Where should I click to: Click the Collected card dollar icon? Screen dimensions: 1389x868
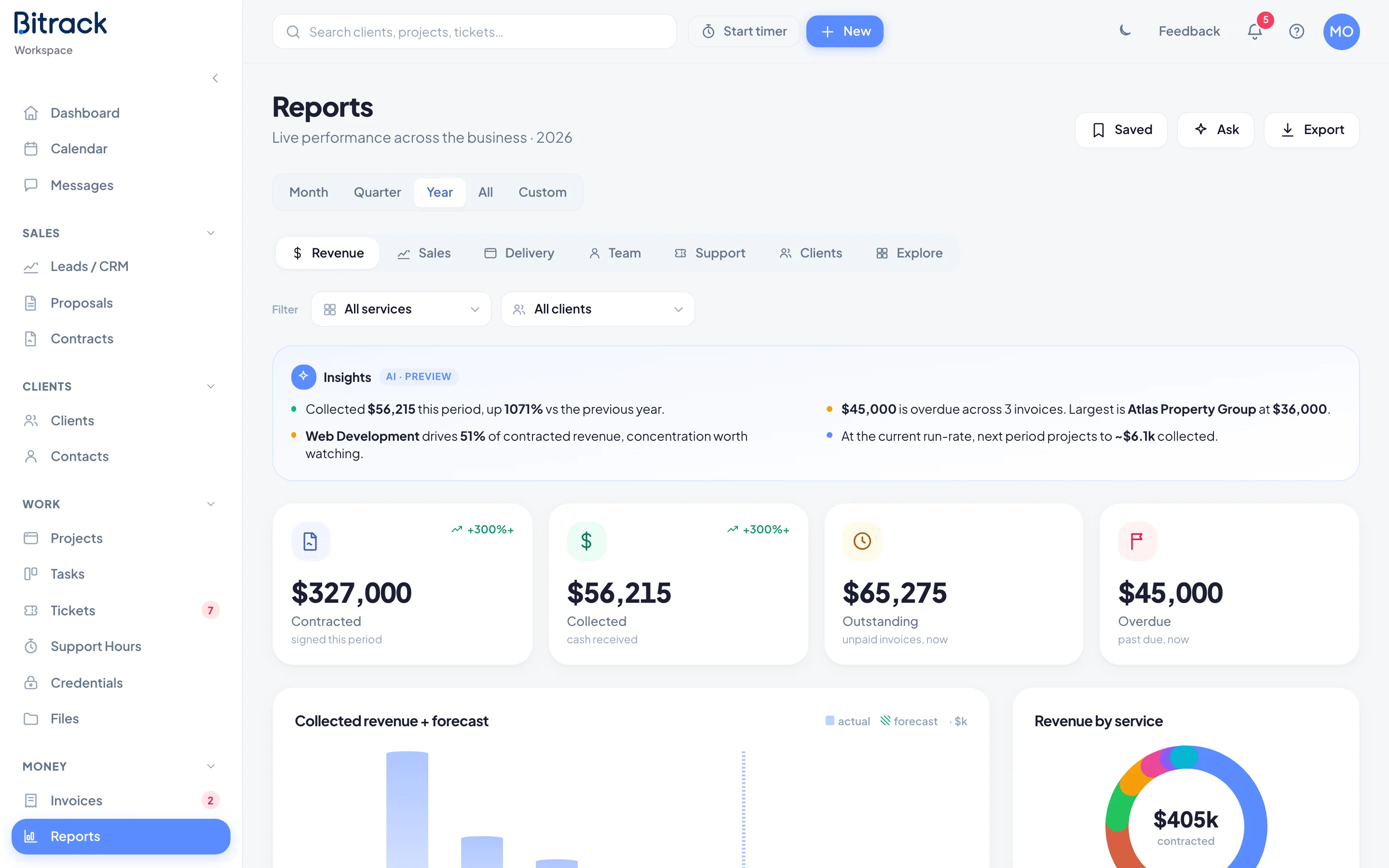point(586,541)
